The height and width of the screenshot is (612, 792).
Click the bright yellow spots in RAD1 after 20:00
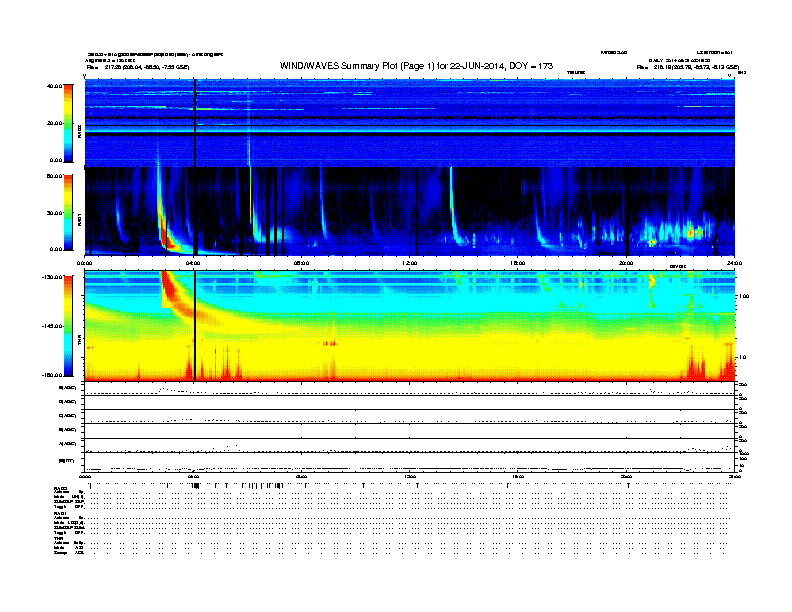coord(695,233)
